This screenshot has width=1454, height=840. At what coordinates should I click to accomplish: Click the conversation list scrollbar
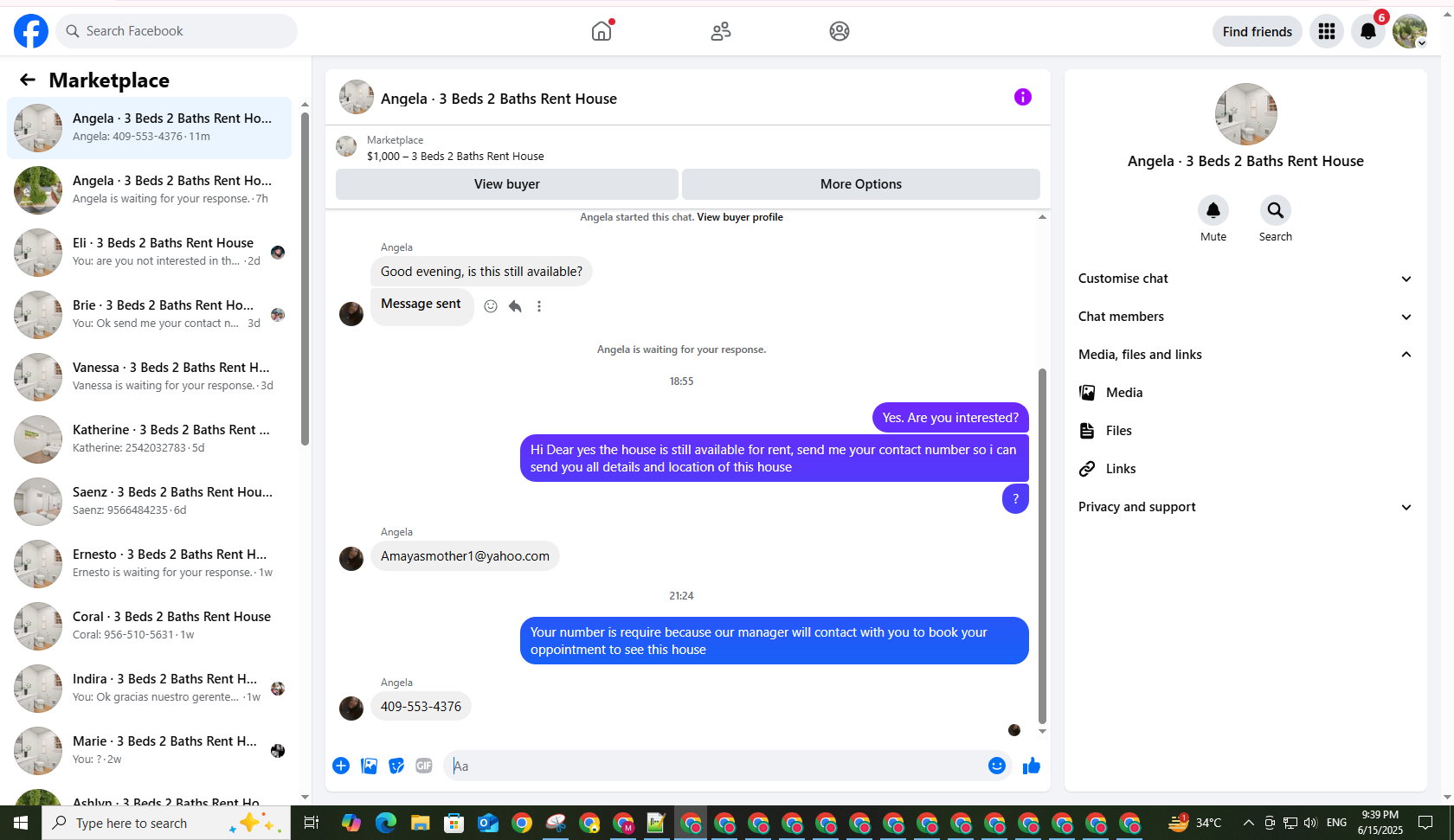305,279
